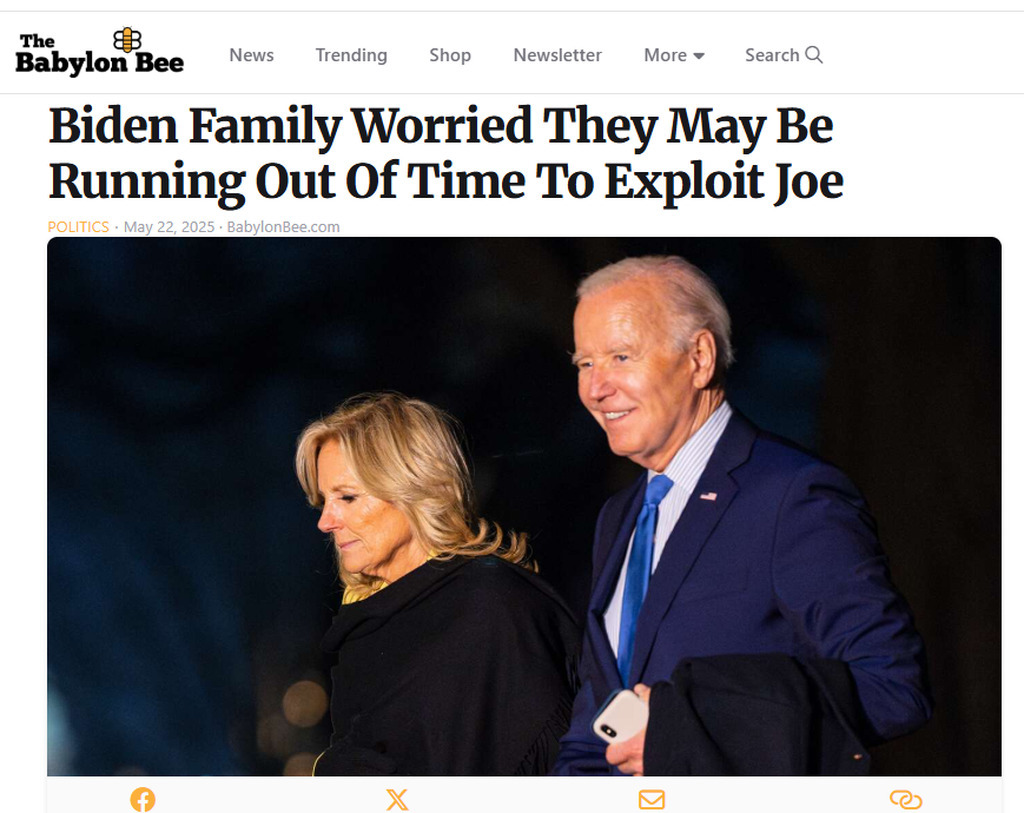1024x813 pixels.
Task: Open the News section
Action: tap(251, 55)
